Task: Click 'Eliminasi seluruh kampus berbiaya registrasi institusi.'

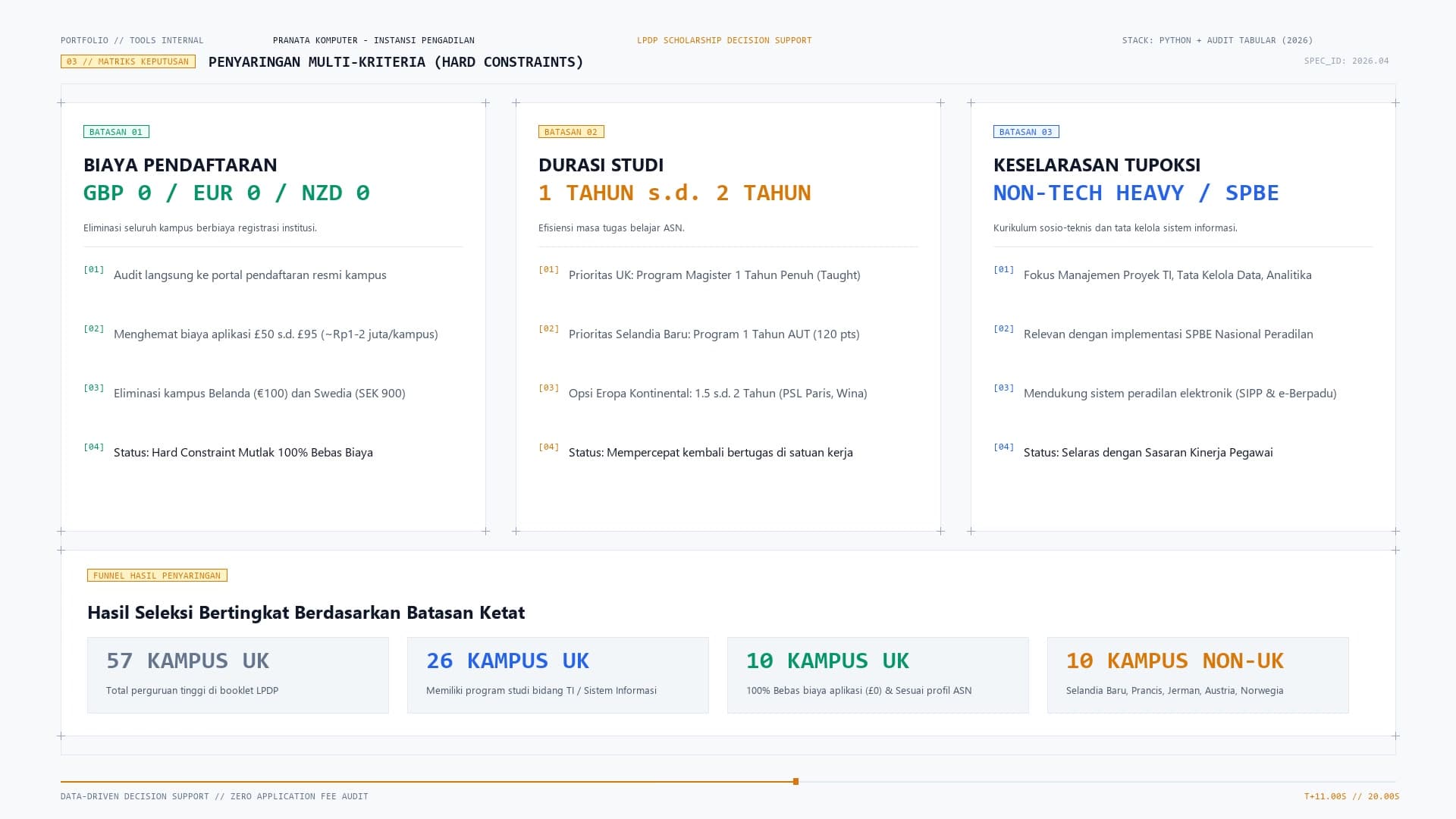Action: click(x=200, y=227)
